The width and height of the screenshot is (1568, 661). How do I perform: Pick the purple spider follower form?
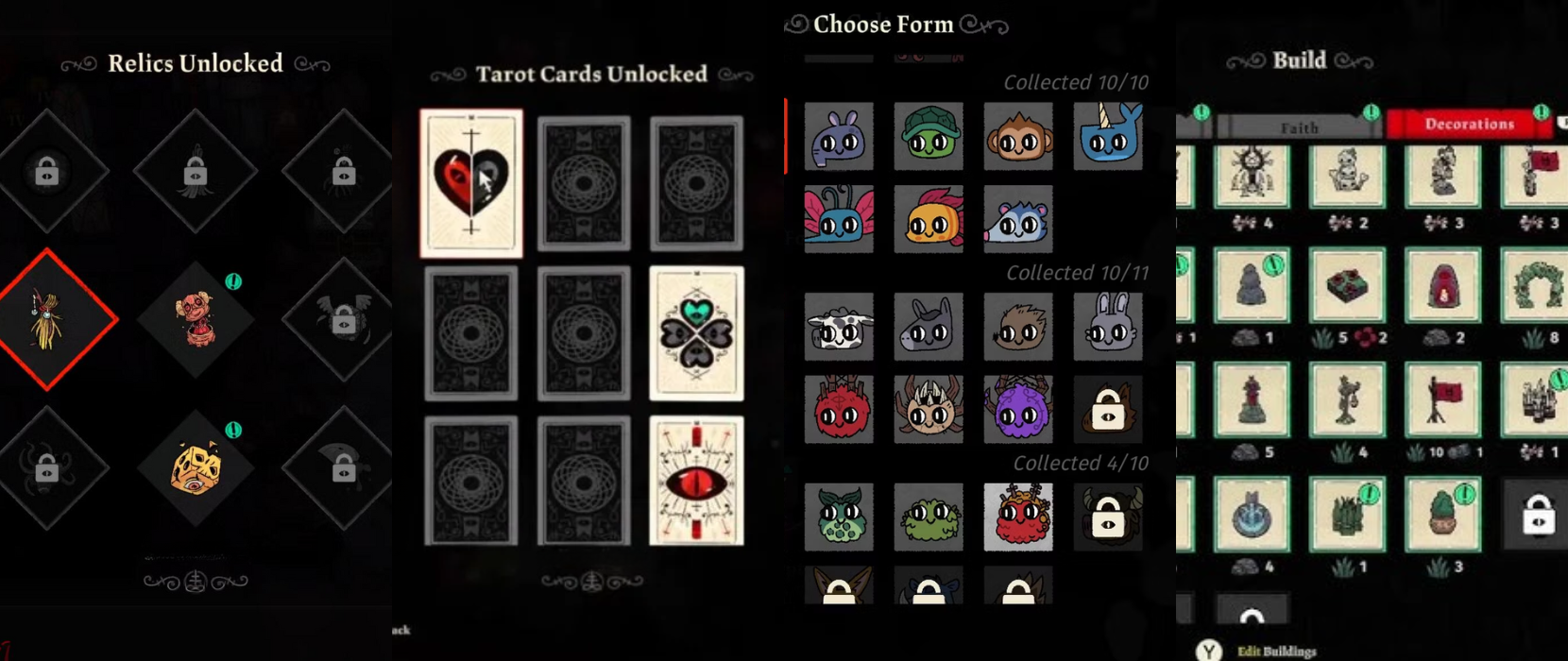[1018, 409]
